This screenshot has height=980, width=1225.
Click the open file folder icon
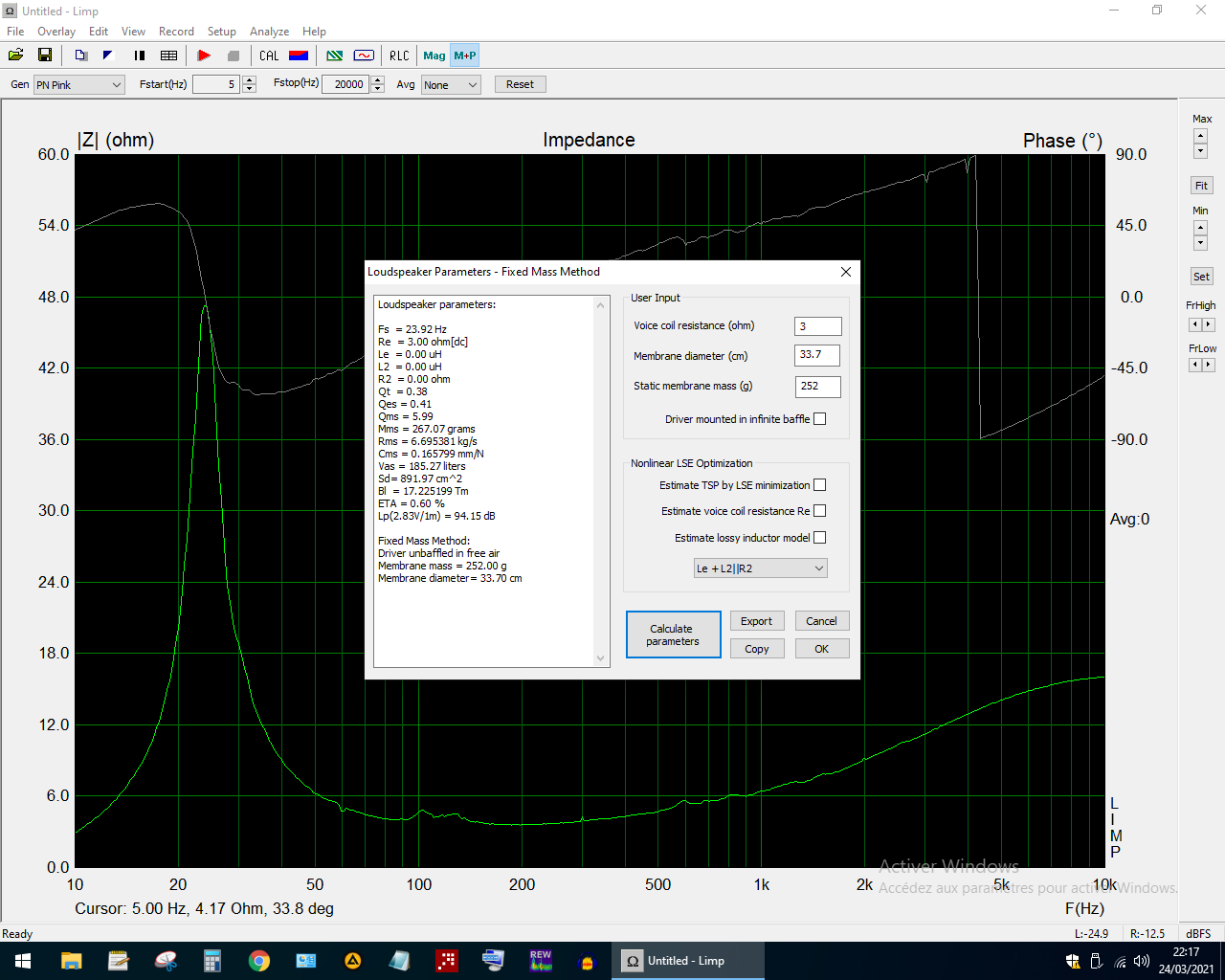[16, 56]
